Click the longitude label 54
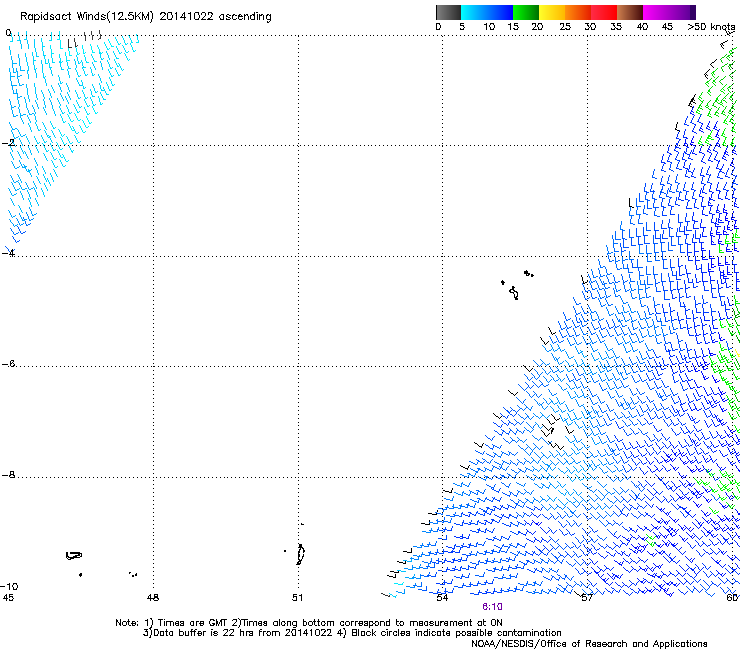The width and height of the screenshot is (740, 650). click(x=442, y=598)
